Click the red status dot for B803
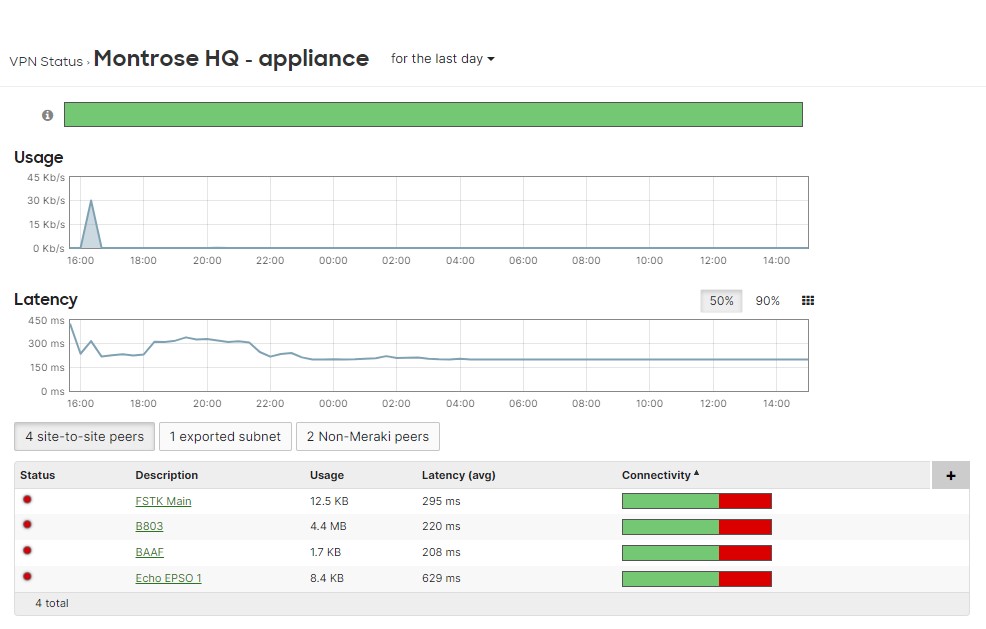The image size is (986, 629). click(27, 524)
